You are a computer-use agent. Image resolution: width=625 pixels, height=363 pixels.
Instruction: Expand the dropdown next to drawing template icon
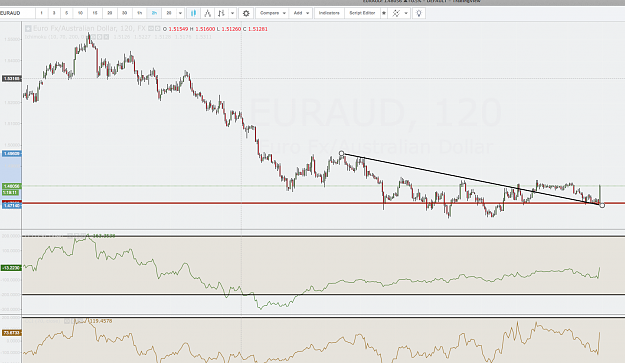pos(406,13)
